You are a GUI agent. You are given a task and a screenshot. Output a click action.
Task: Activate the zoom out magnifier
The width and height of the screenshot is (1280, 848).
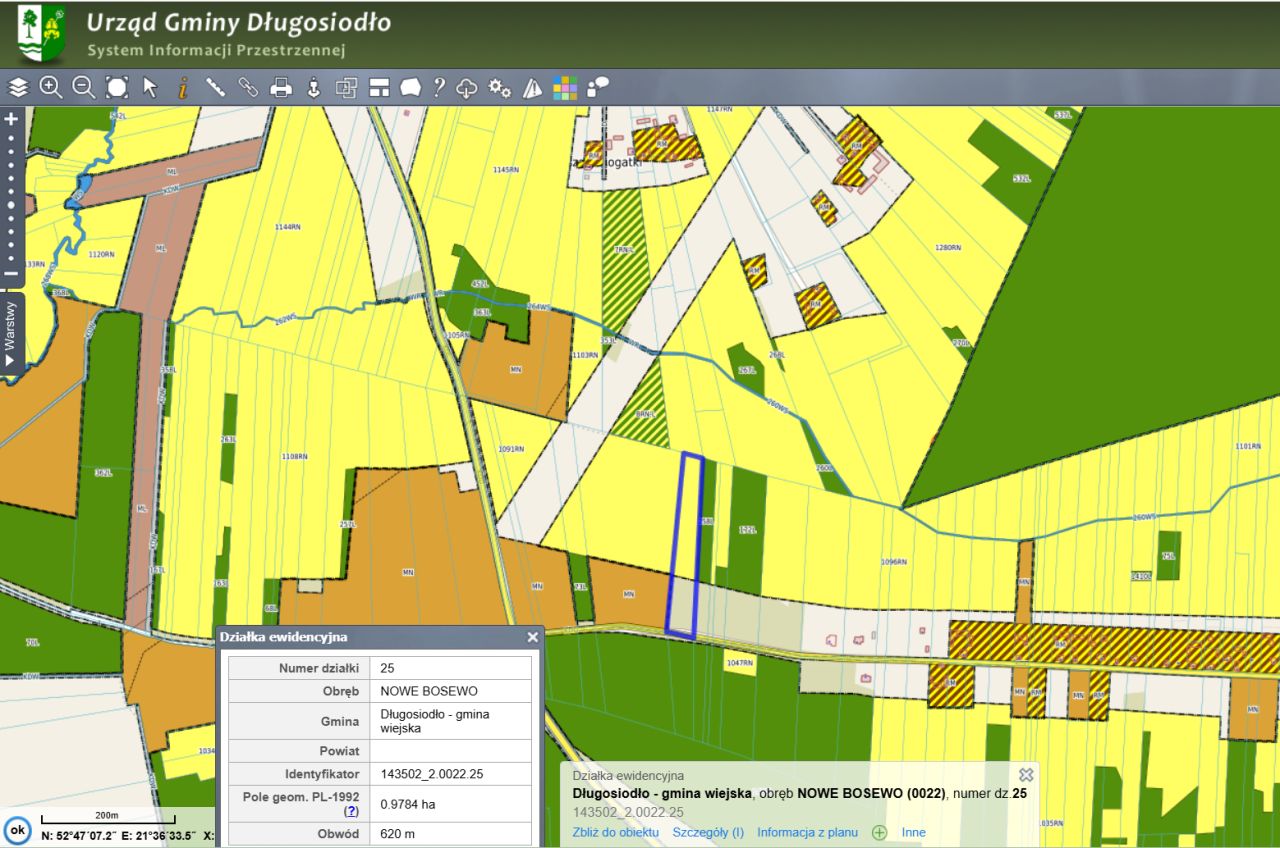(x=84, y=88)
